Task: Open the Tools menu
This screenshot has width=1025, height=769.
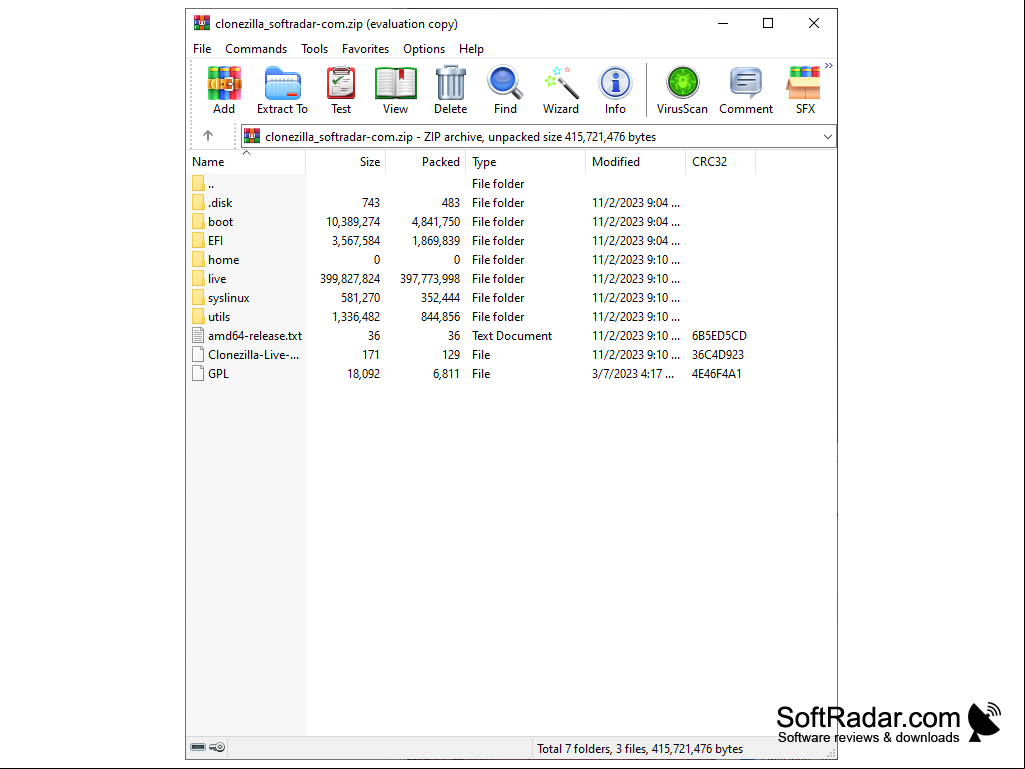Action: pos(314,49)
